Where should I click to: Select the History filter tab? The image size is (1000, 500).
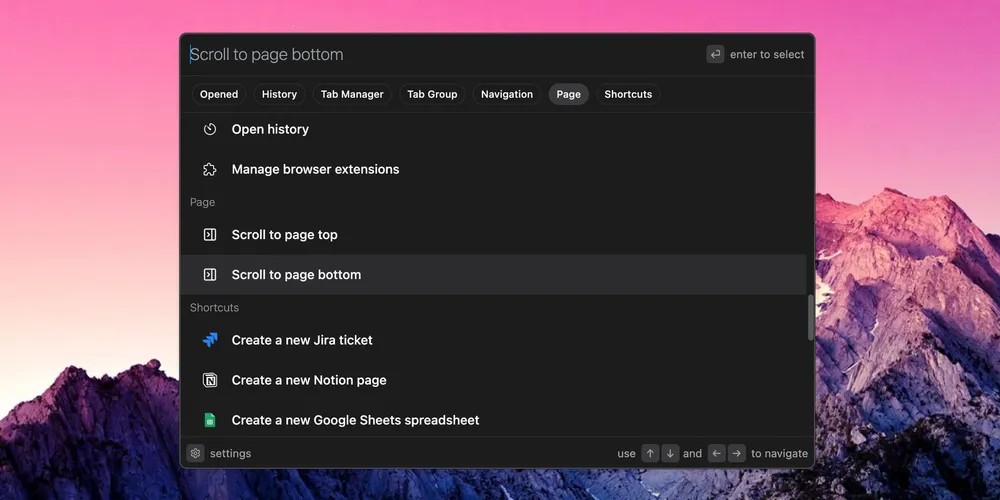point(279,94)
